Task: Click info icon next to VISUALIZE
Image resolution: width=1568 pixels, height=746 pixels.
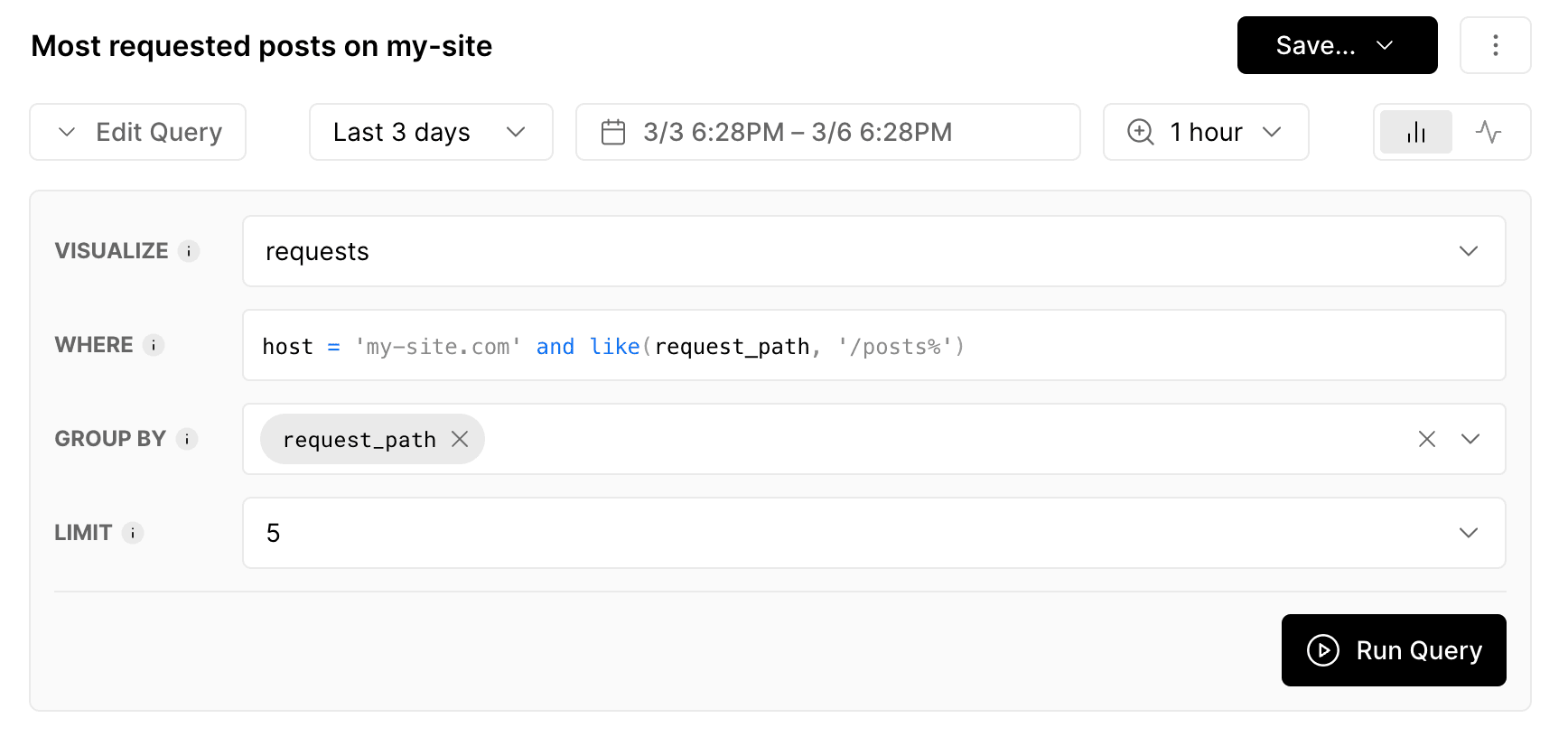Action: point(189,251)
